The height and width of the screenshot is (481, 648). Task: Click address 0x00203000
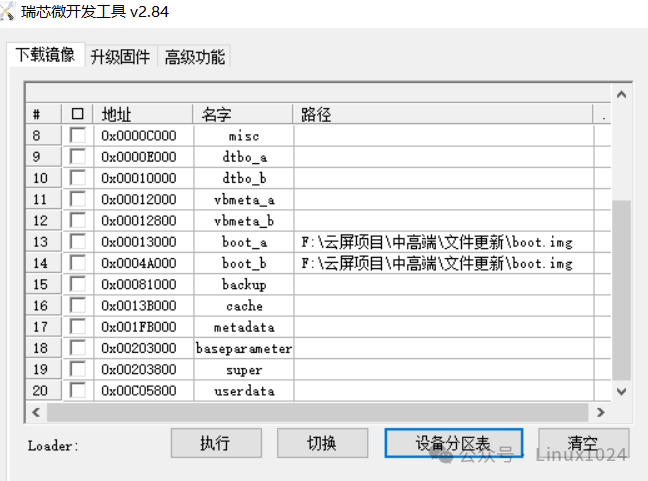139,348
